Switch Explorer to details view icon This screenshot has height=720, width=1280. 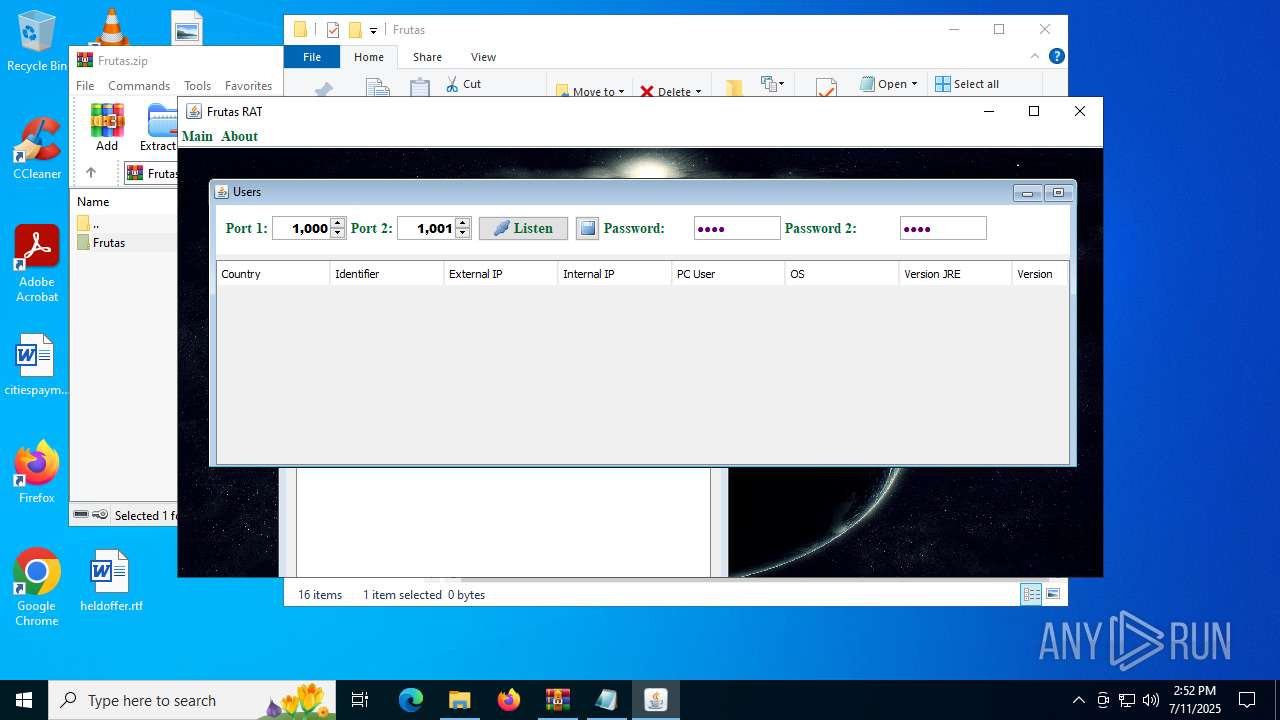coord(1031,594)
